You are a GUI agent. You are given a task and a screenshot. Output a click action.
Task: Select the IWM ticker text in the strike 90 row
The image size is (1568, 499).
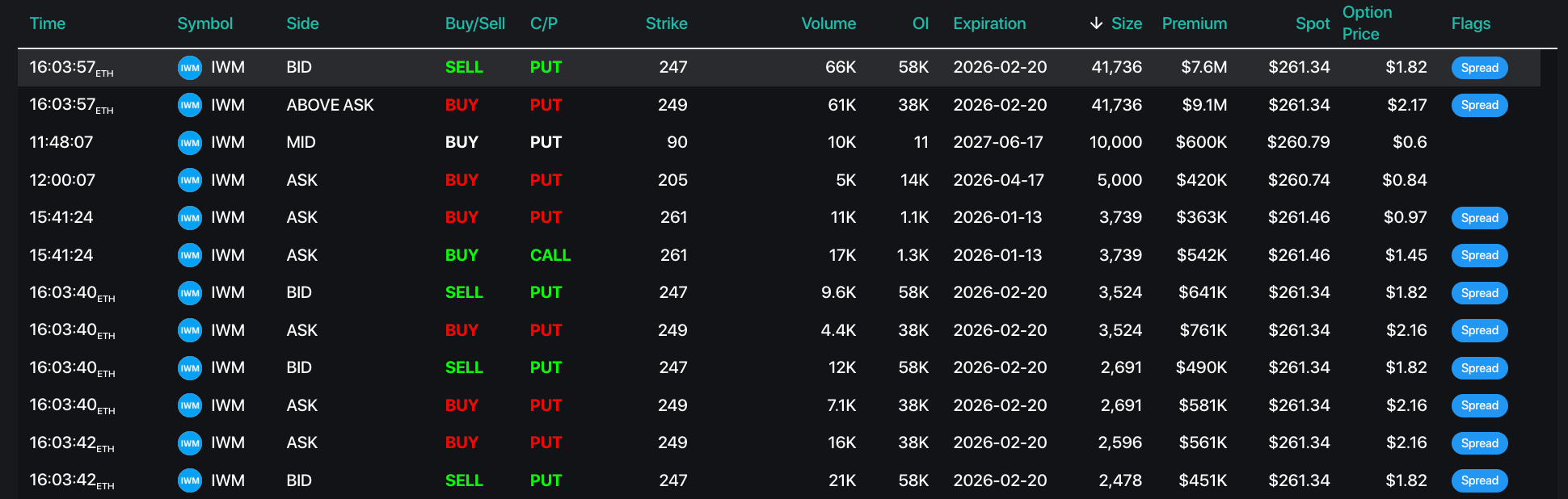coord(228,143)
